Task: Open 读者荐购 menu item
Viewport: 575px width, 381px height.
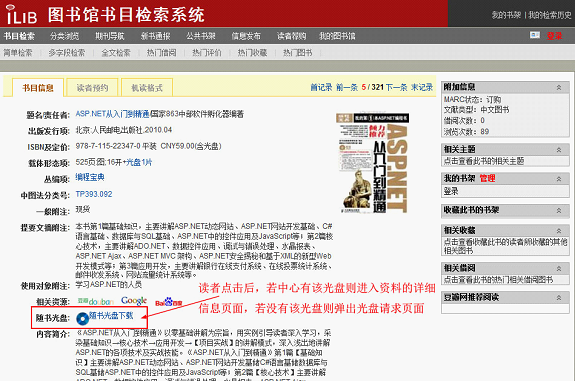Action: 292,36
